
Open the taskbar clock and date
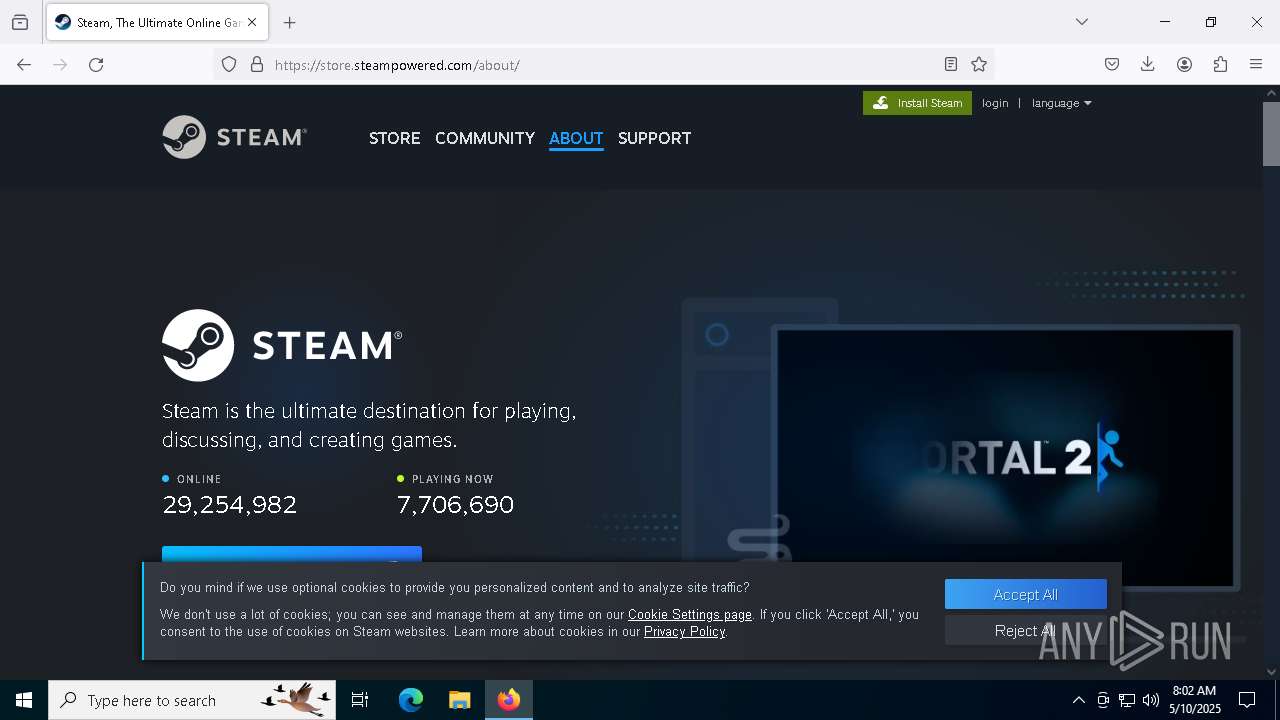point(1194,700)
